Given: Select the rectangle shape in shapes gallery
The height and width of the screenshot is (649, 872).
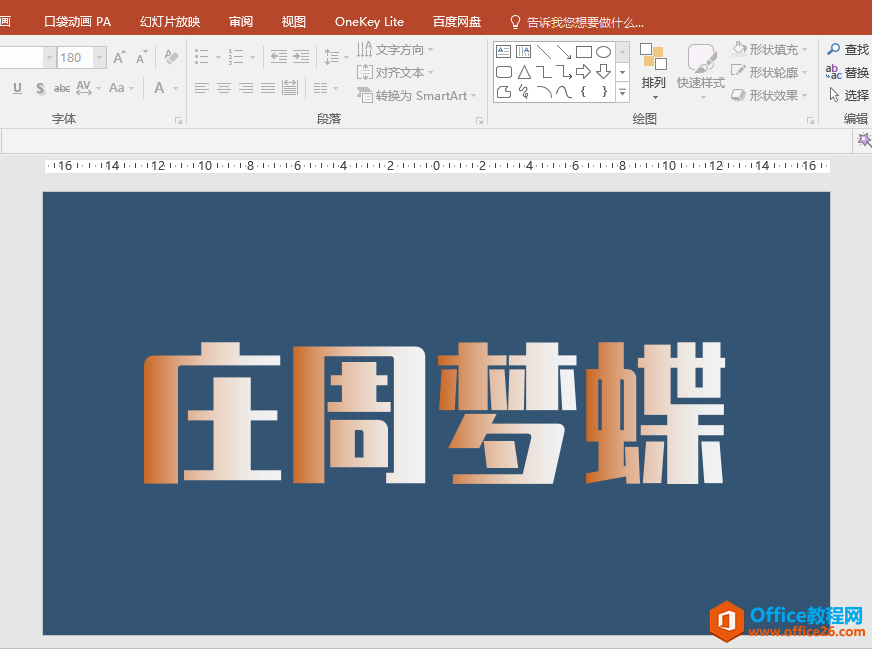Looking at the screenshot, I should tap(584, 52).
